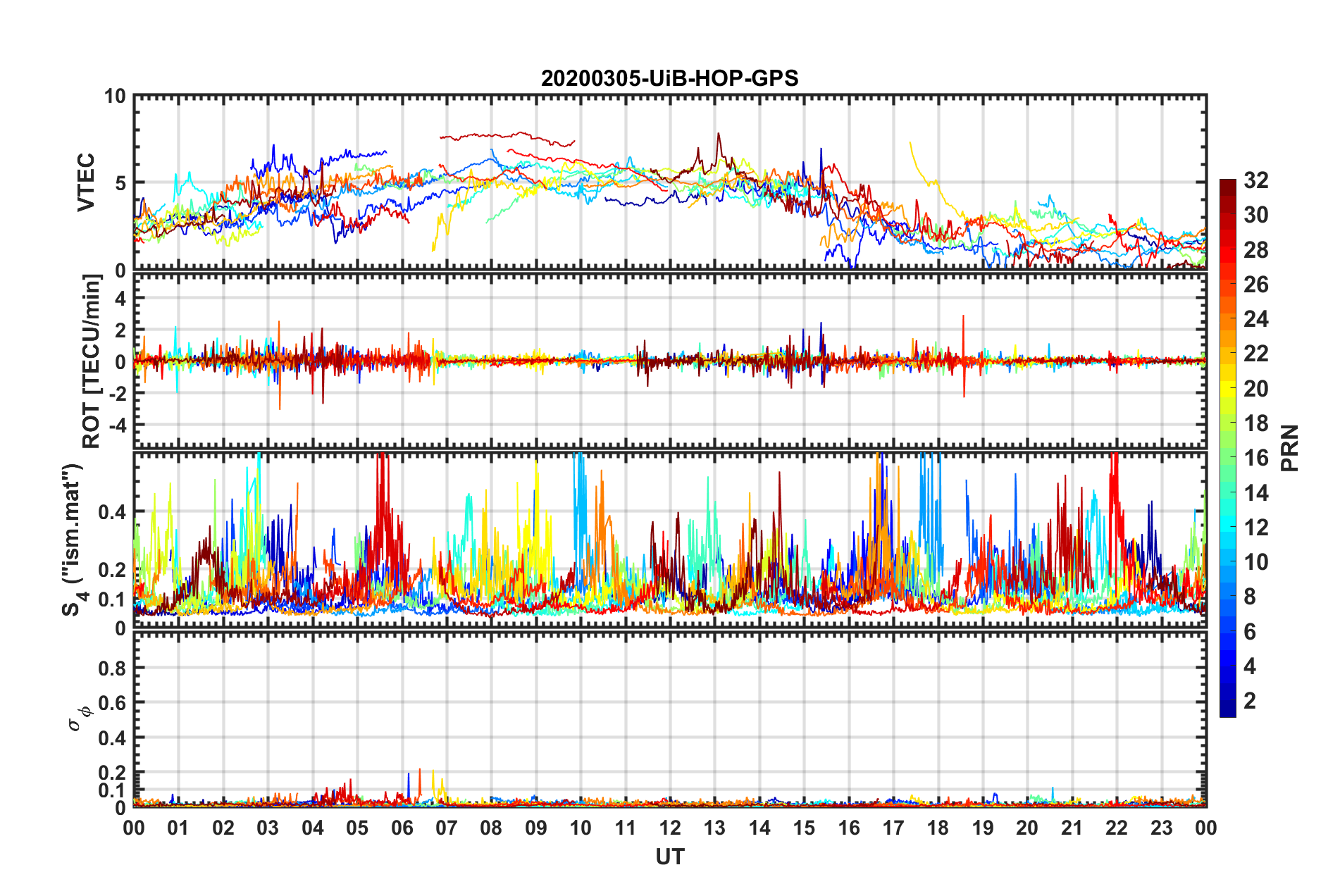This screenshot has height=896, width=1340.
Task: Click the ROT [TECU/min] axis label
Action: tap(92, 361)
